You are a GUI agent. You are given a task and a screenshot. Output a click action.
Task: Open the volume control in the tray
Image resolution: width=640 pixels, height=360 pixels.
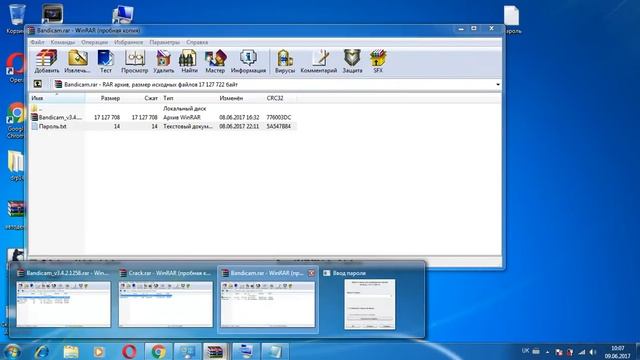[x=593, y=352]
